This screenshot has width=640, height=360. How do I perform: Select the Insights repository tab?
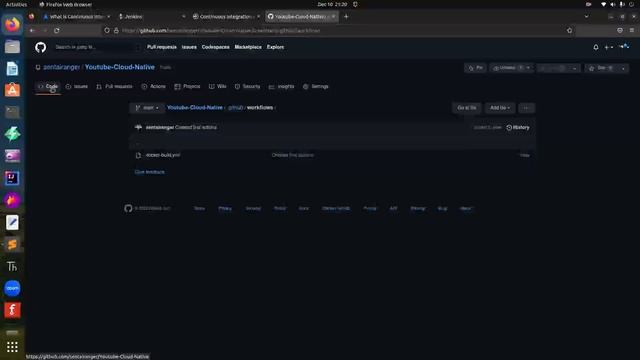pyautogui.click(x=282, y=87)
